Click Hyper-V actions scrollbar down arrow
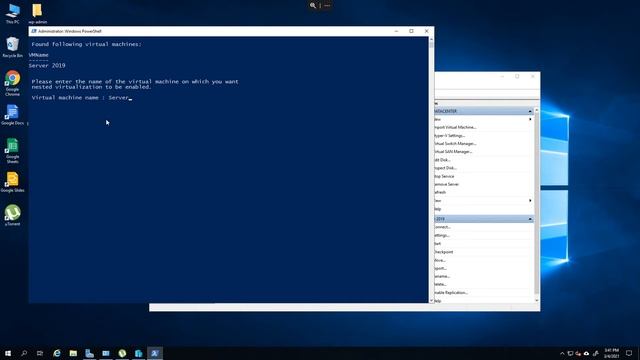The width and height of the screenshot is (640, 360). pyautogui.click(x=537, y=300)
